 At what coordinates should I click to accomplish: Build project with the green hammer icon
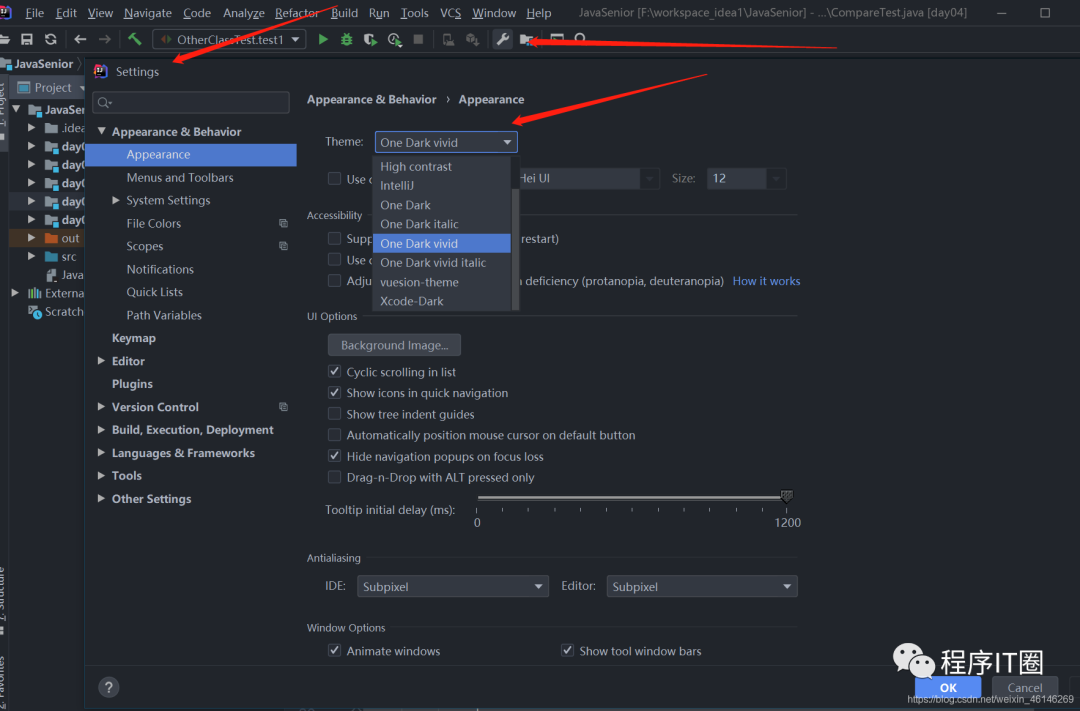[x=134, y=39]
